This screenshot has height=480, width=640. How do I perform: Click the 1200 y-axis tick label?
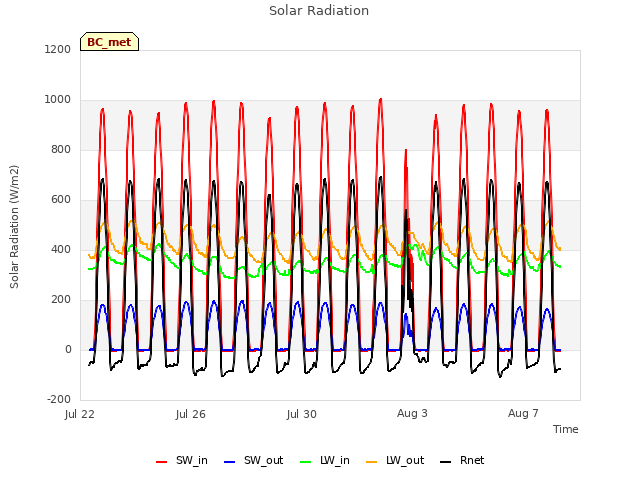pyautogui.click(x=58, y=50)
